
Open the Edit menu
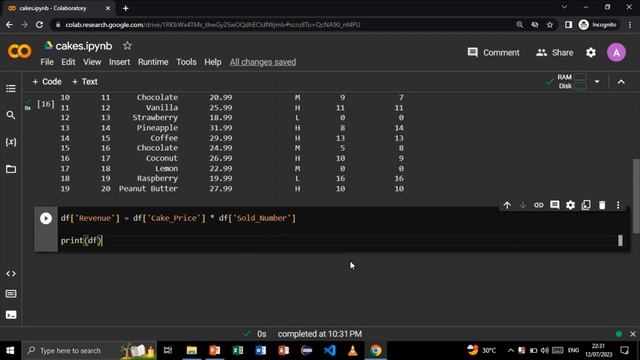68,62
